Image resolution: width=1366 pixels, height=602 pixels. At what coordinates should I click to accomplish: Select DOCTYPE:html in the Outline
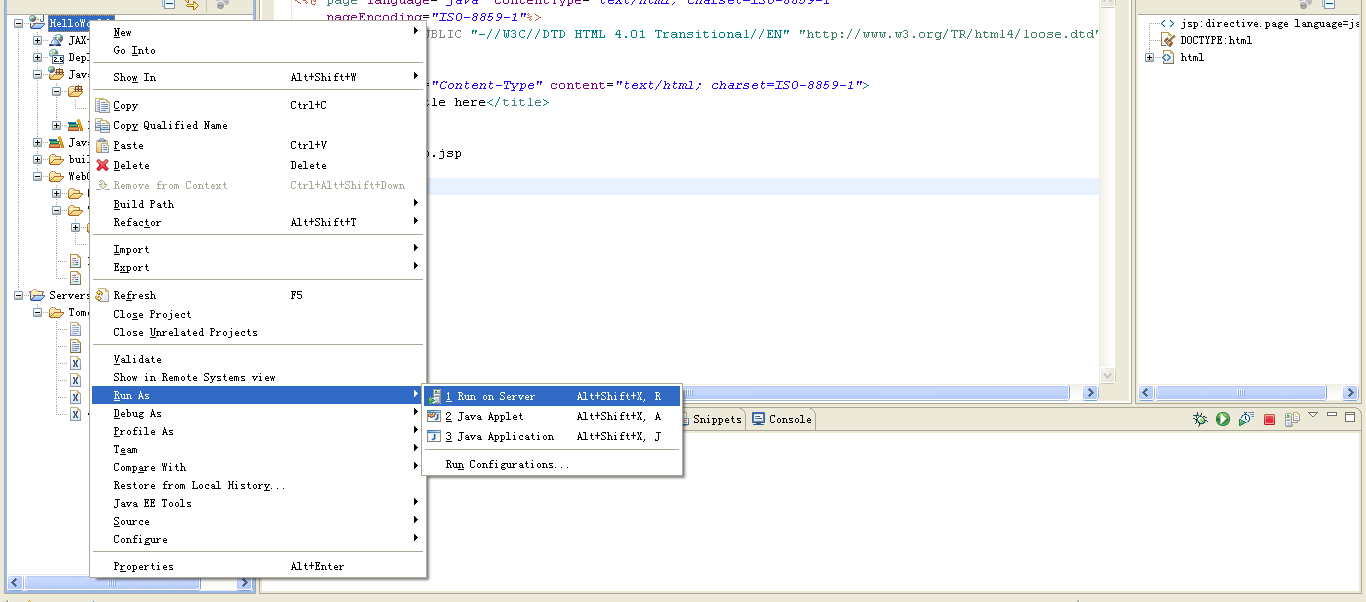point(1215,41)
